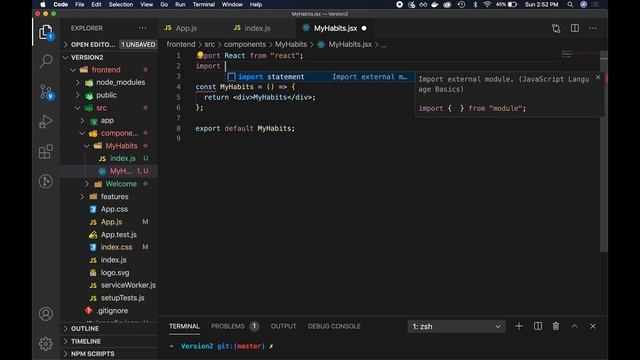Image resolution: width=640 pixels, height=360 pixels.
Task: Open the Search view icon
Action: (x=46, y=61)
